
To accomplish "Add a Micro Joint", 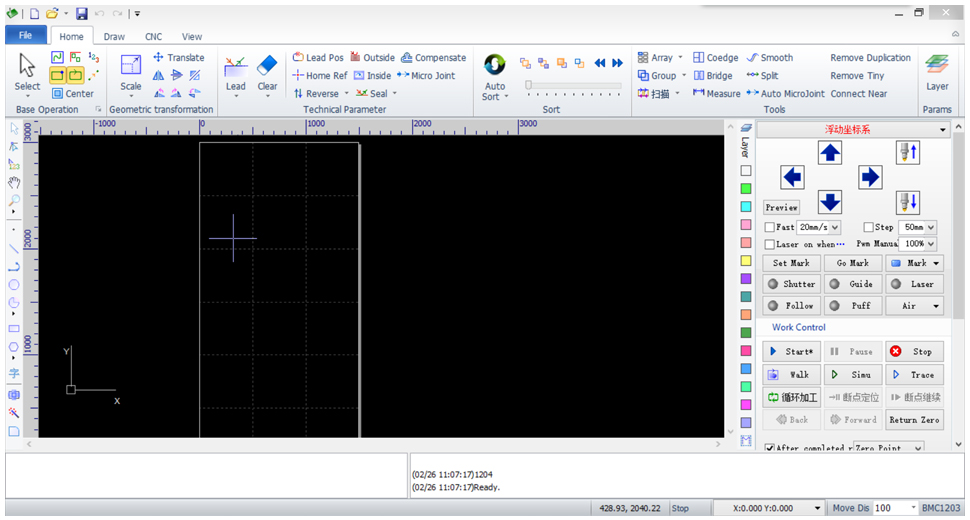I will (x=426, y=75).
